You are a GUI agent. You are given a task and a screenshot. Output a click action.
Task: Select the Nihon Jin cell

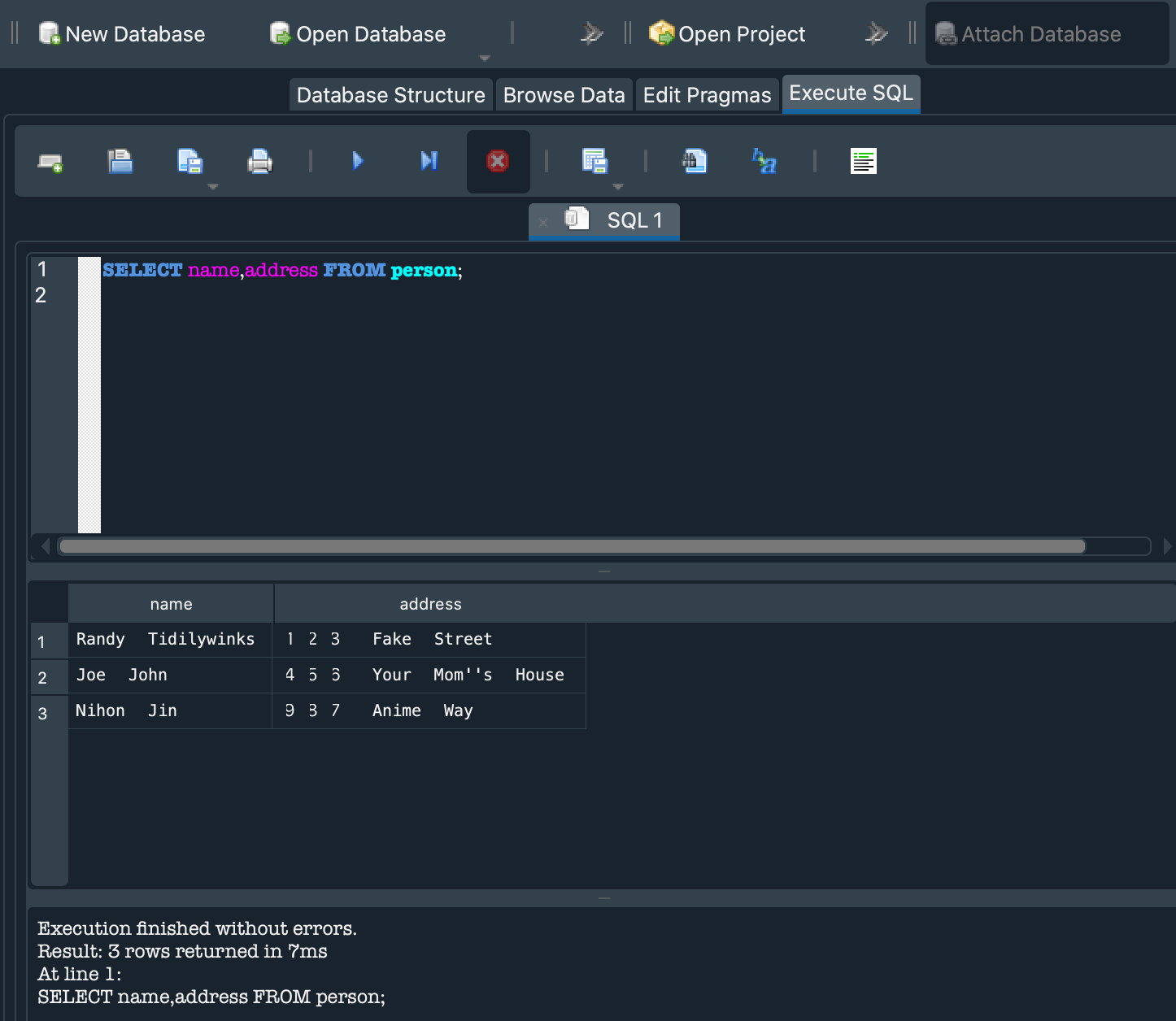(170, 711)
